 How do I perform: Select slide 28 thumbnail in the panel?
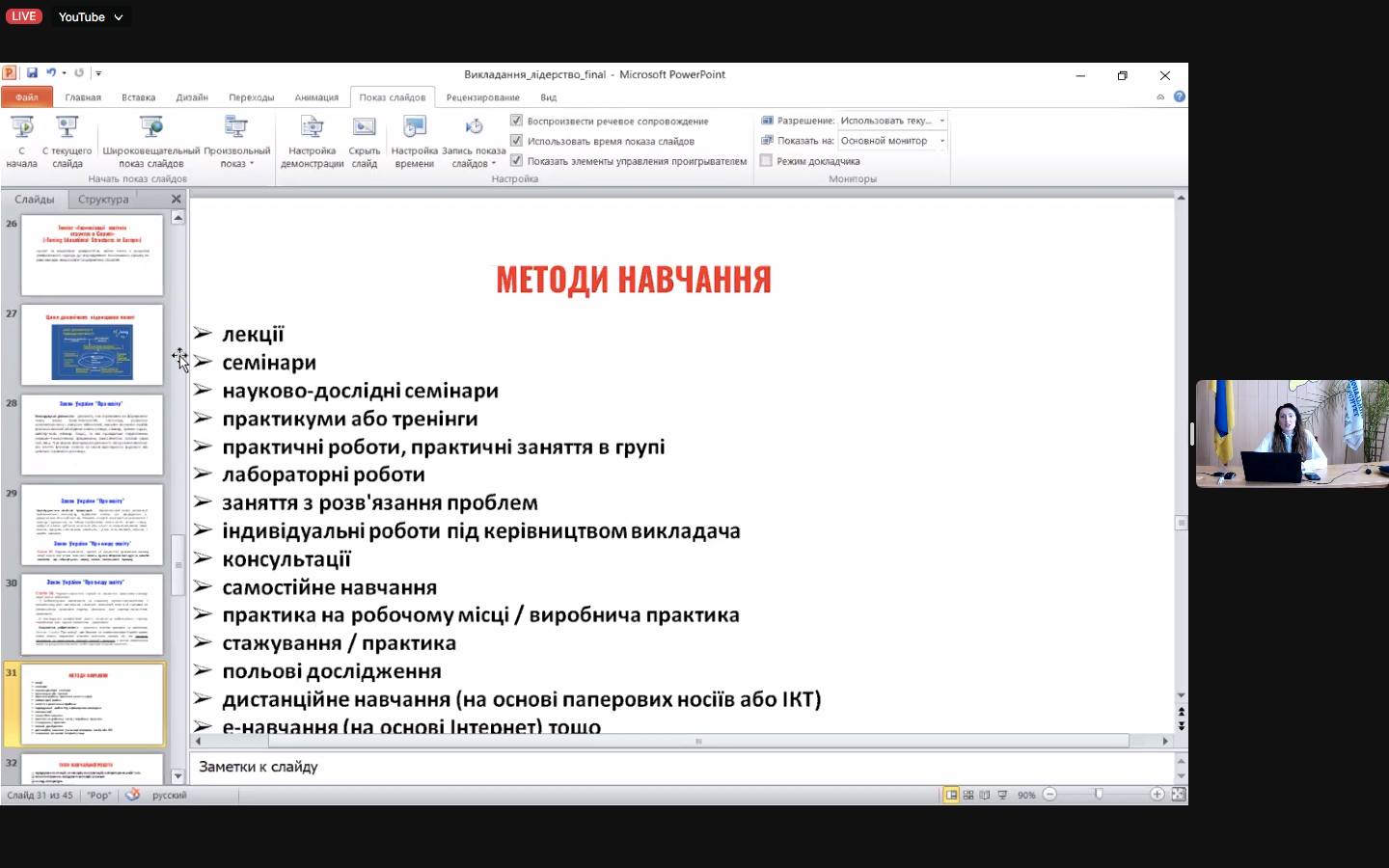pos(92,435)
